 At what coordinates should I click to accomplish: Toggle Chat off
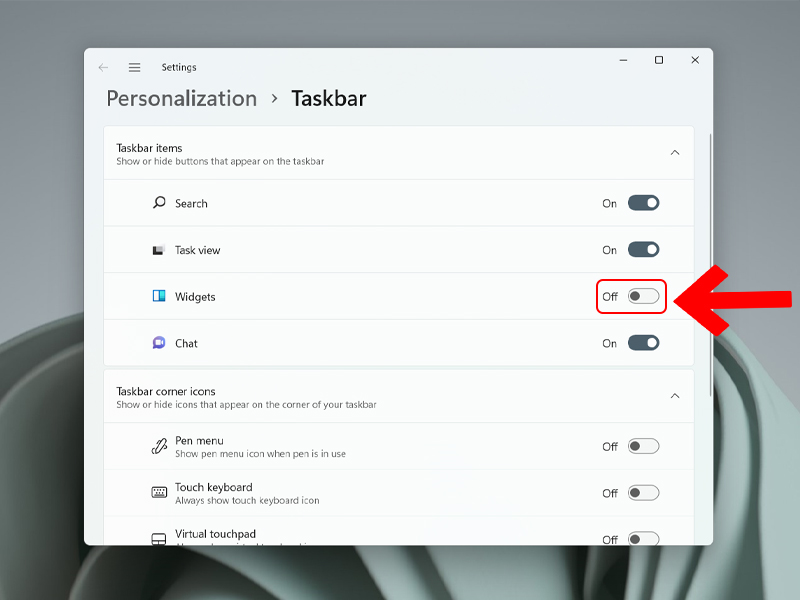[x=643, y=343]
